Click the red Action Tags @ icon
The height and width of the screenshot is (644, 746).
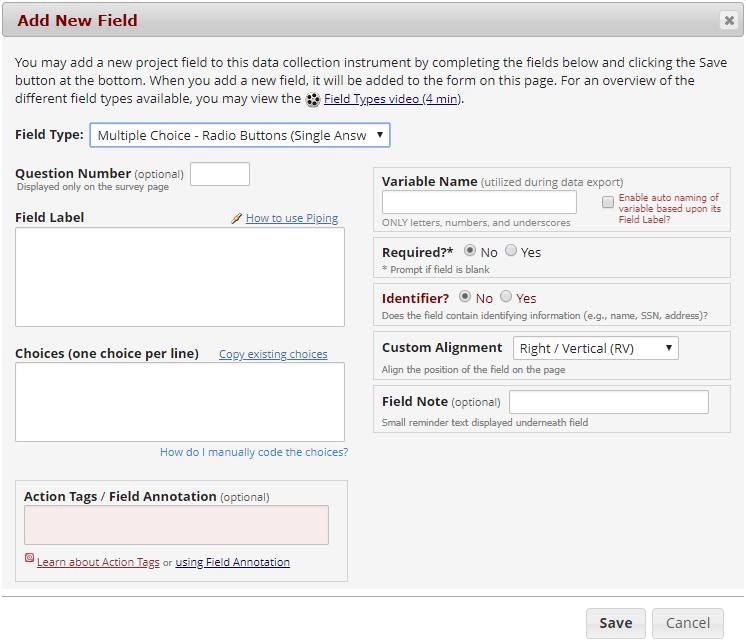[x=29, y=557]
